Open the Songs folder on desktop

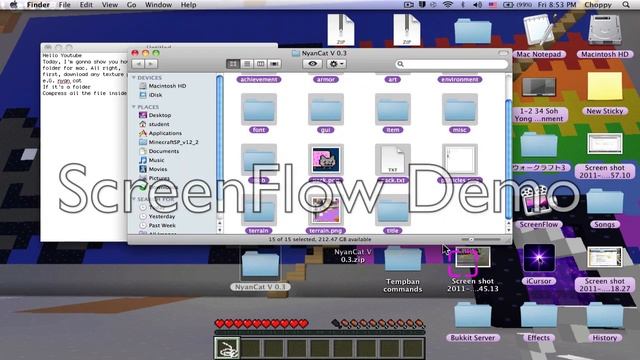click(x=604, y=202)
